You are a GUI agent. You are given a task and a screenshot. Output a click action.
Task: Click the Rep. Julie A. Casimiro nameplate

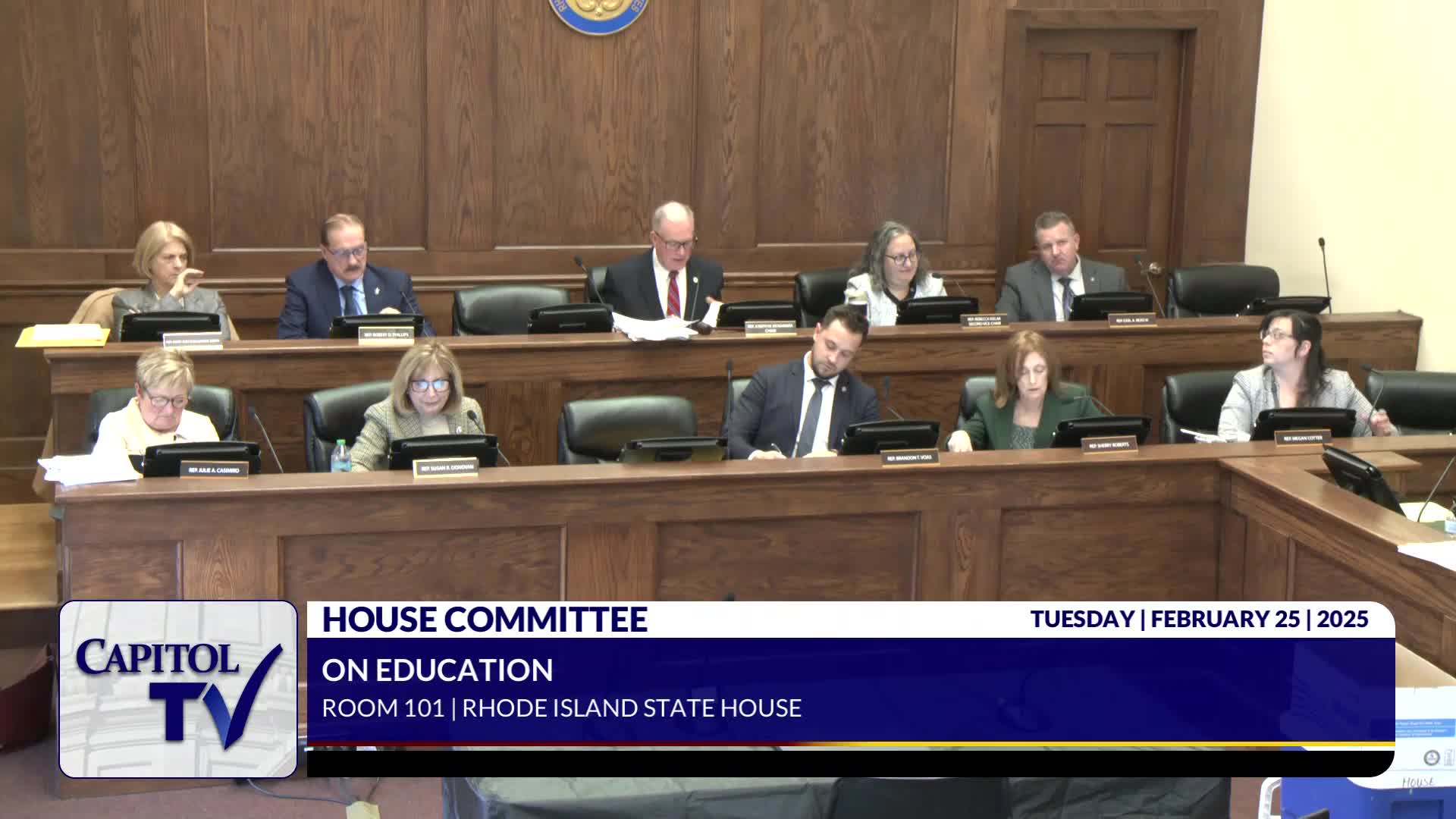(214, 470)
